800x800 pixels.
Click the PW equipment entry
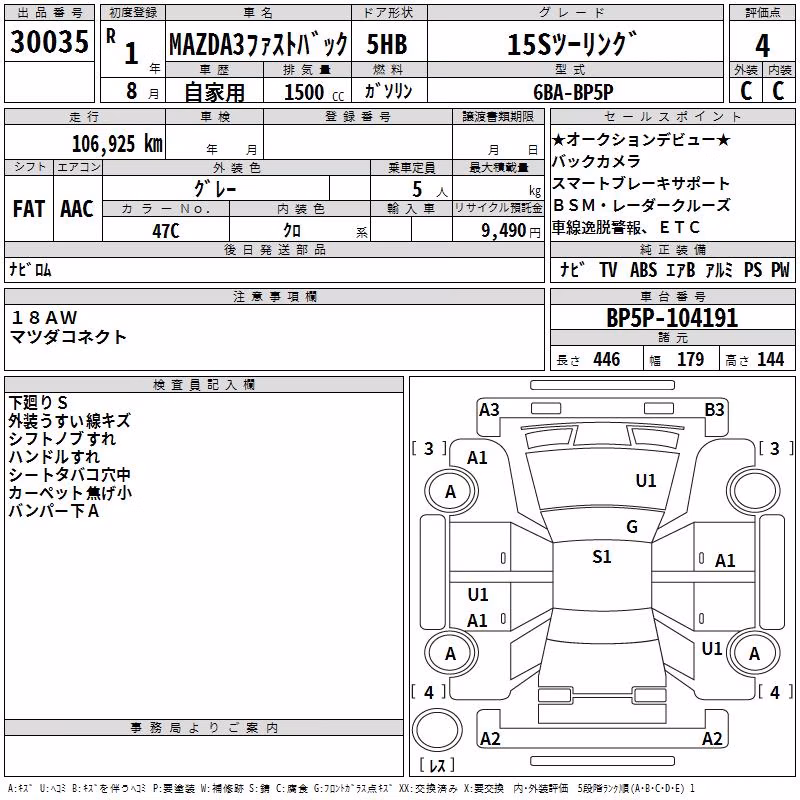coord(780,269)
